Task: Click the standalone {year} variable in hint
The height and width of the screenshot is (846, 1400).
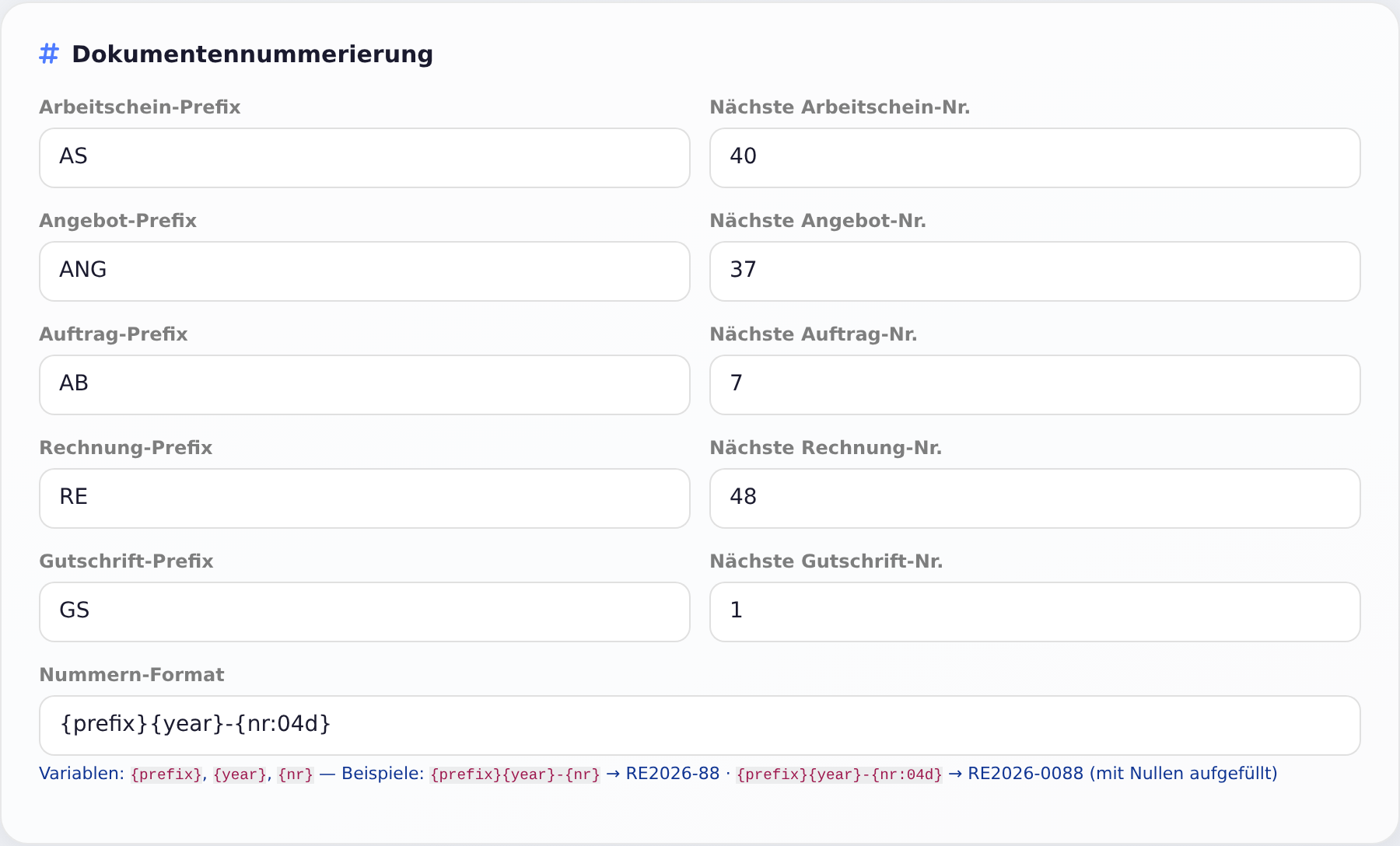Action: (240, 774)
